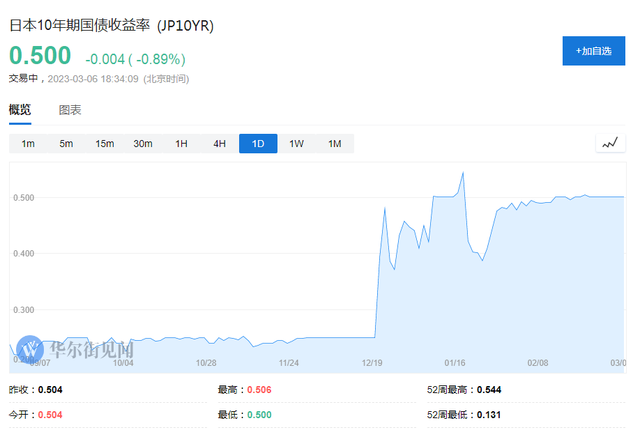Click the title 日本10年期国债收益率 (JP10YR)

[111, 26]
